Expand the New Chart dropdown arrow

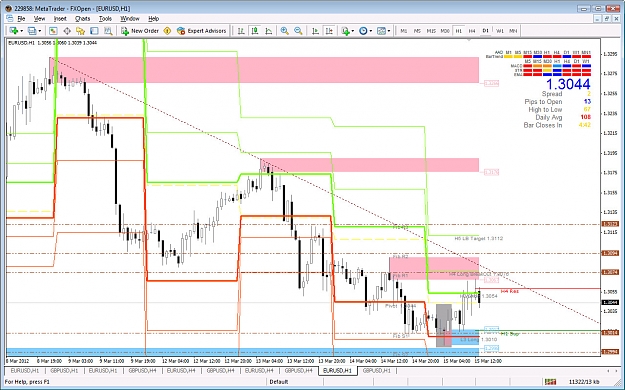pyautogui.click(x=21, y=31)
